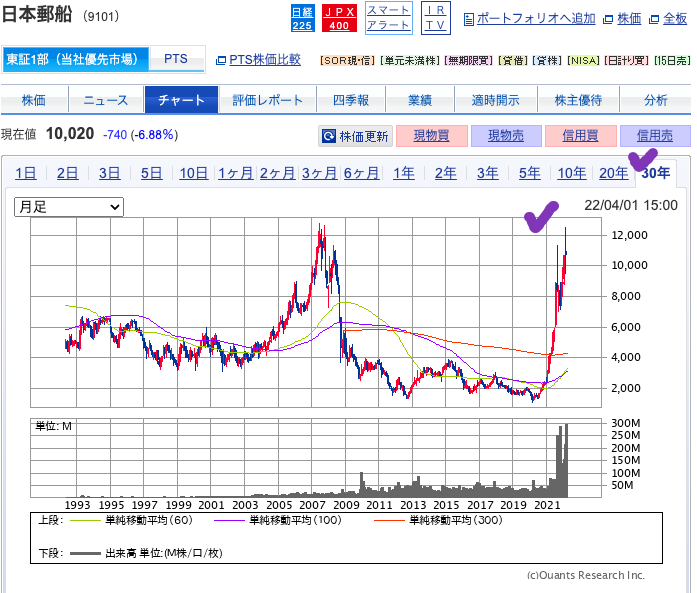The height and width of the screenshot is (593, 697).
Task: Select 東証1部（当社優先市場） market tab
Action: [76, 59]
